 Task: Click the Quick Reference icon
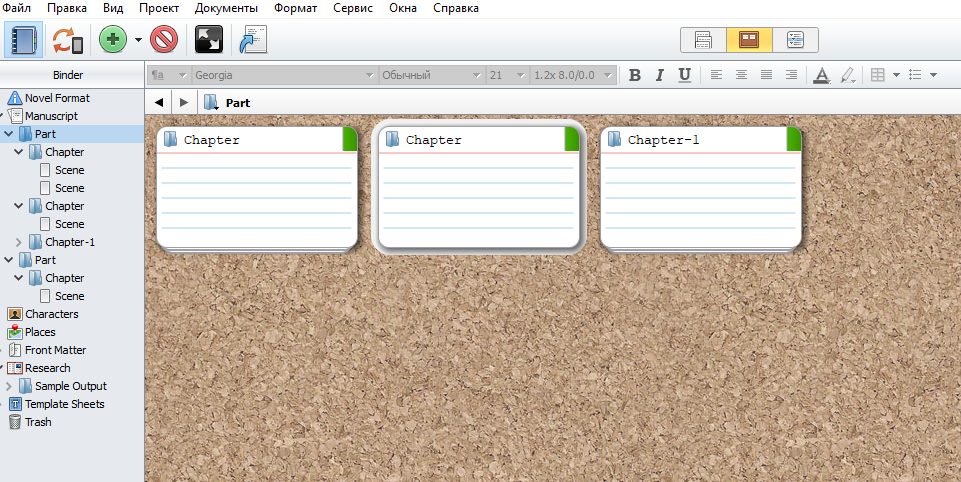click(x=254, y=40)
